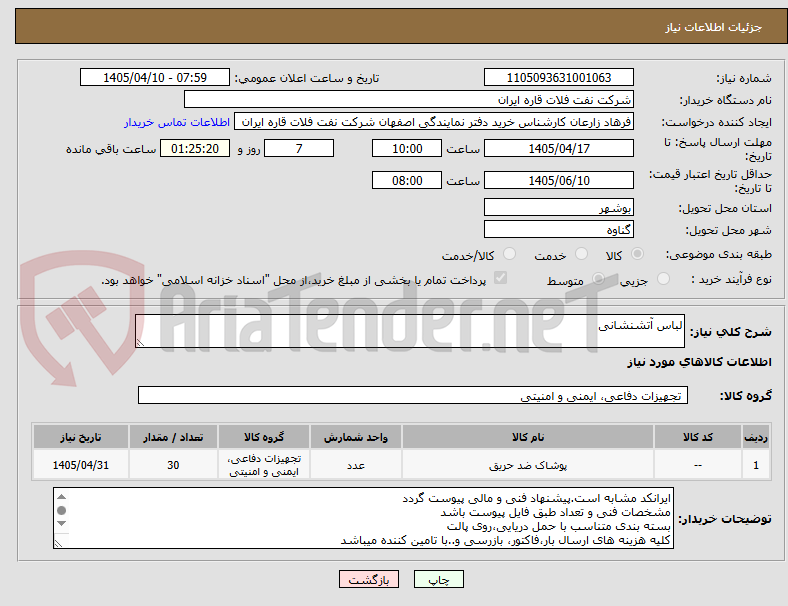Click the delivery city field گناوه
This screenshot has width=788, height=606.
(558, 229)
